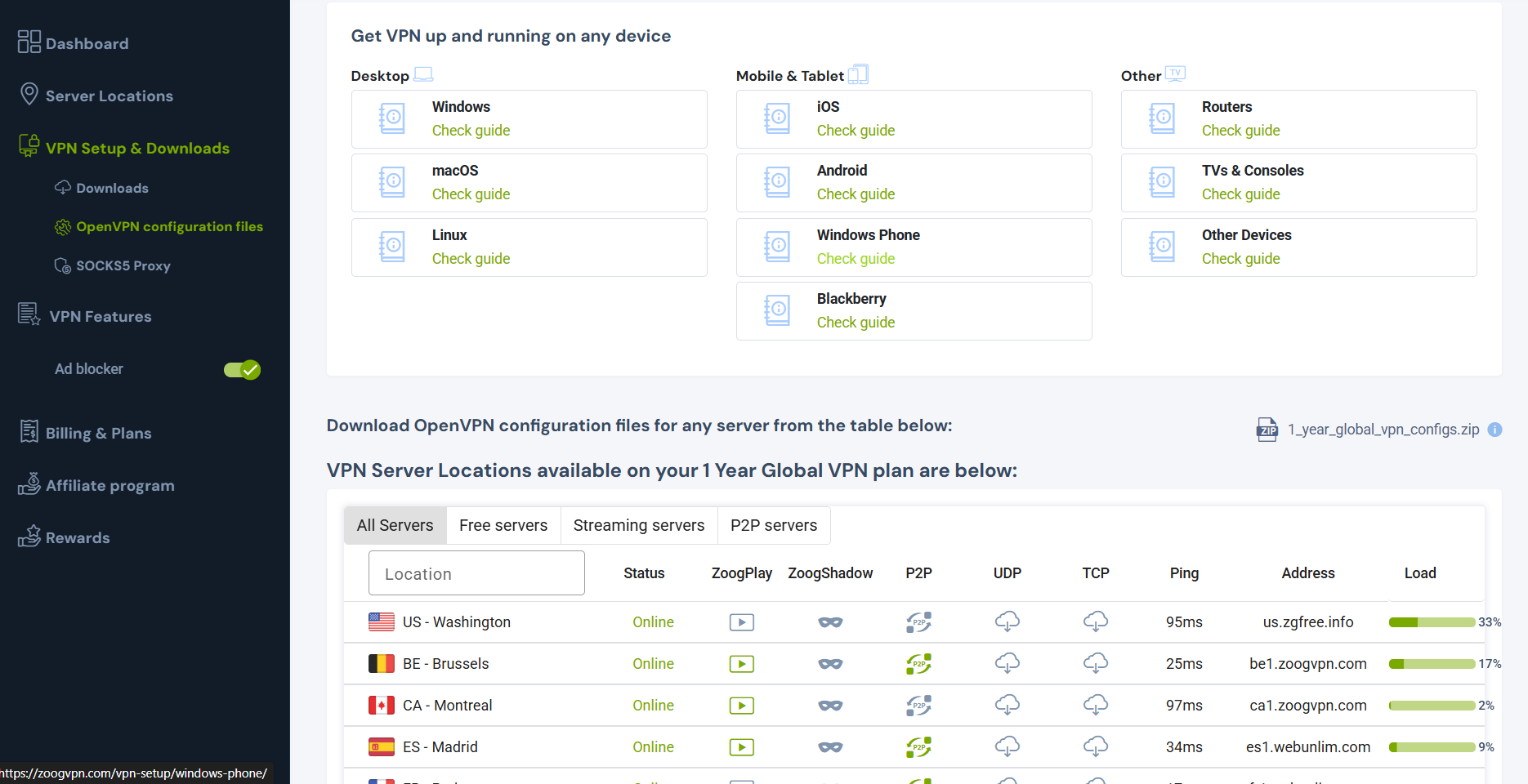Click address us.zgfree.info
The image size is (1528, 784).
[1308, 622]
